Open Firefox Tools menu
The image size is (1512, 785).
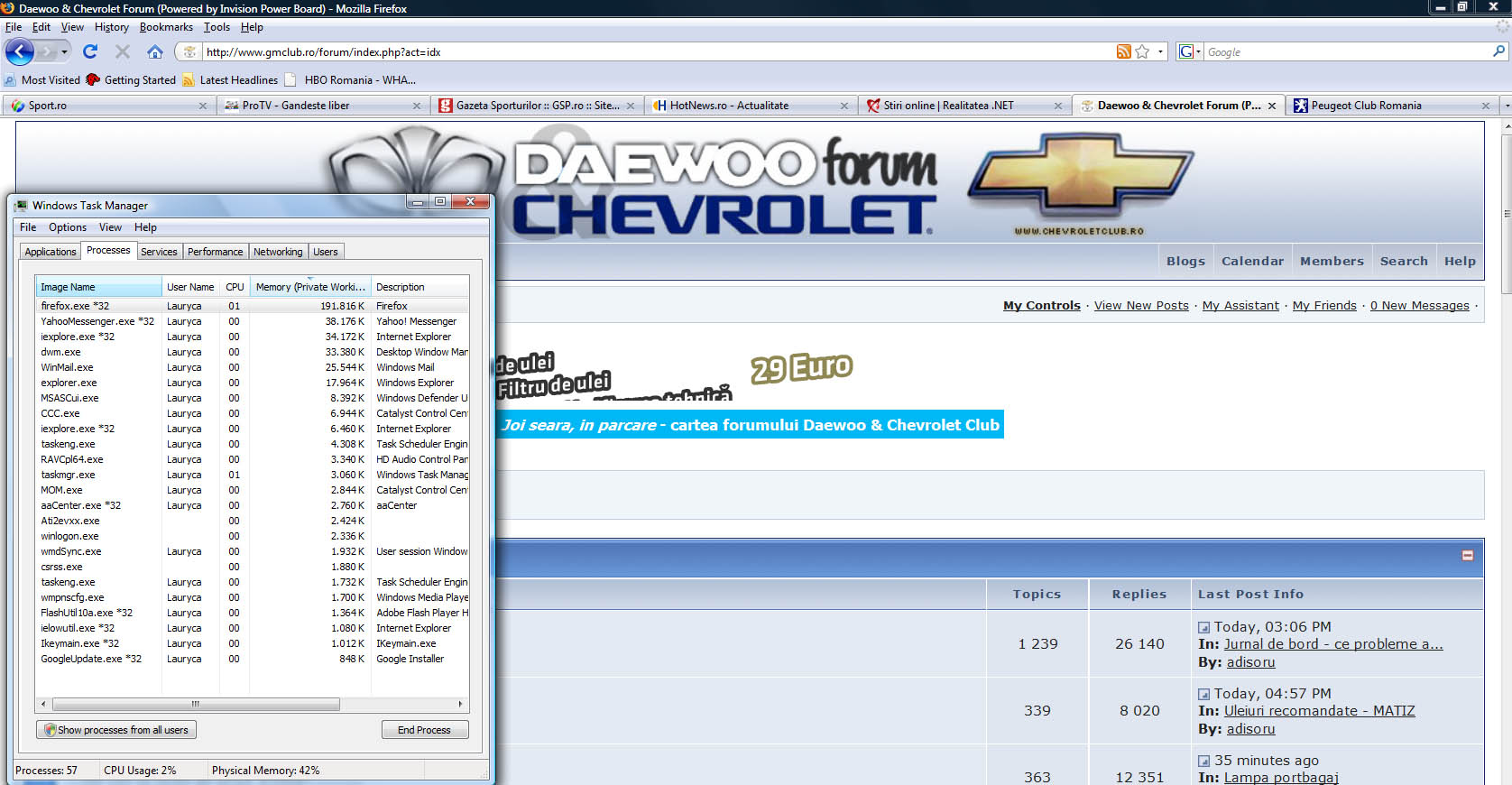(x=217, y=27)
